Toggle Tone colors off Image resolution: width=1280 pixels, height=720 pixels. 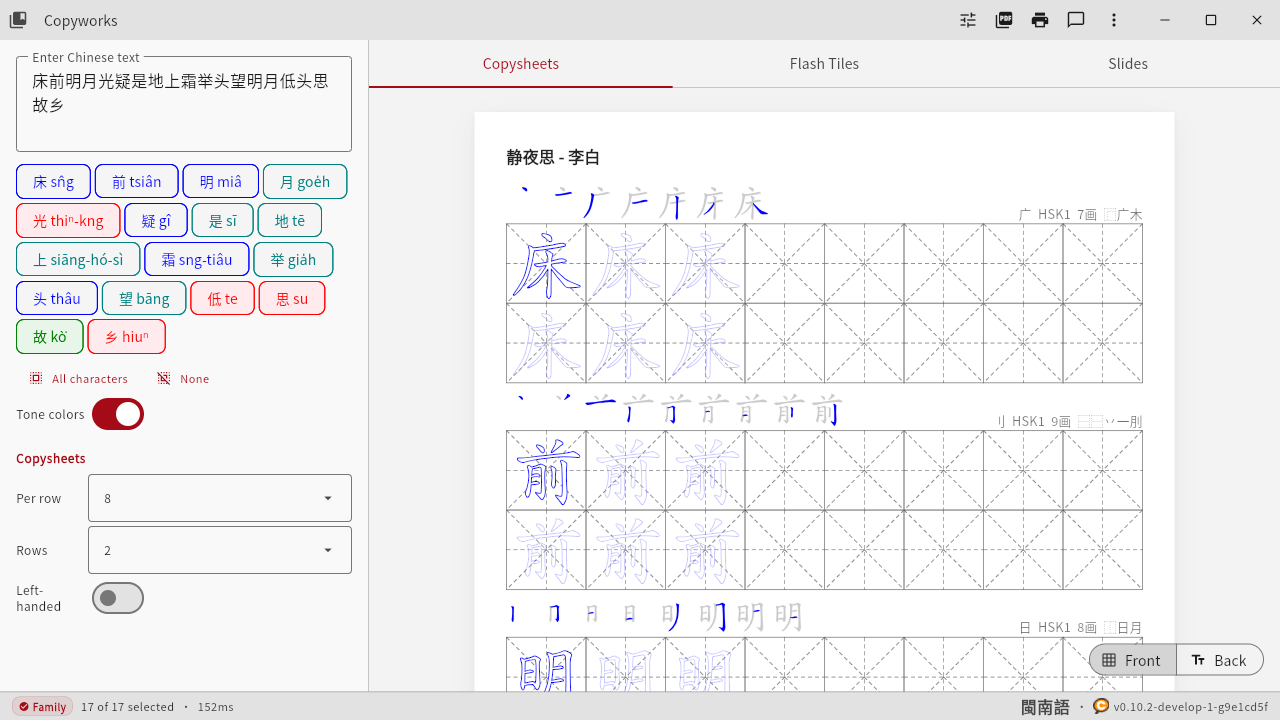[x=117, y=414]
